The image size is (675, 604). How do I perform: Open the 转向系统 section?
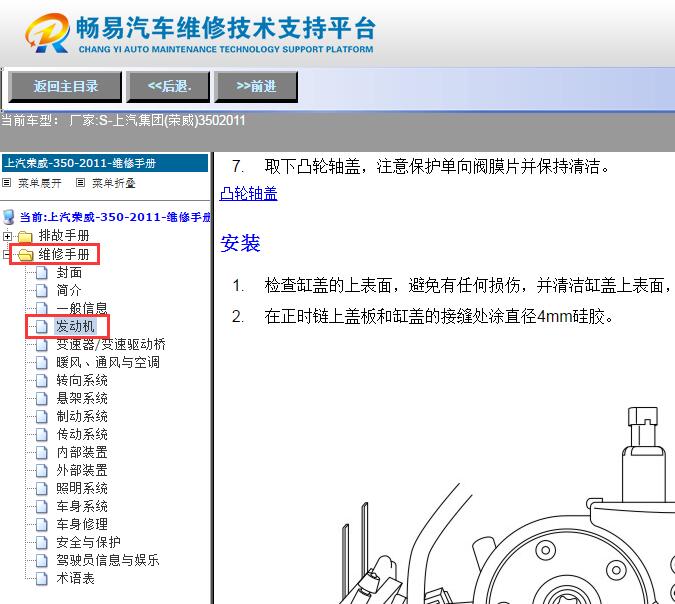[82, 380]
